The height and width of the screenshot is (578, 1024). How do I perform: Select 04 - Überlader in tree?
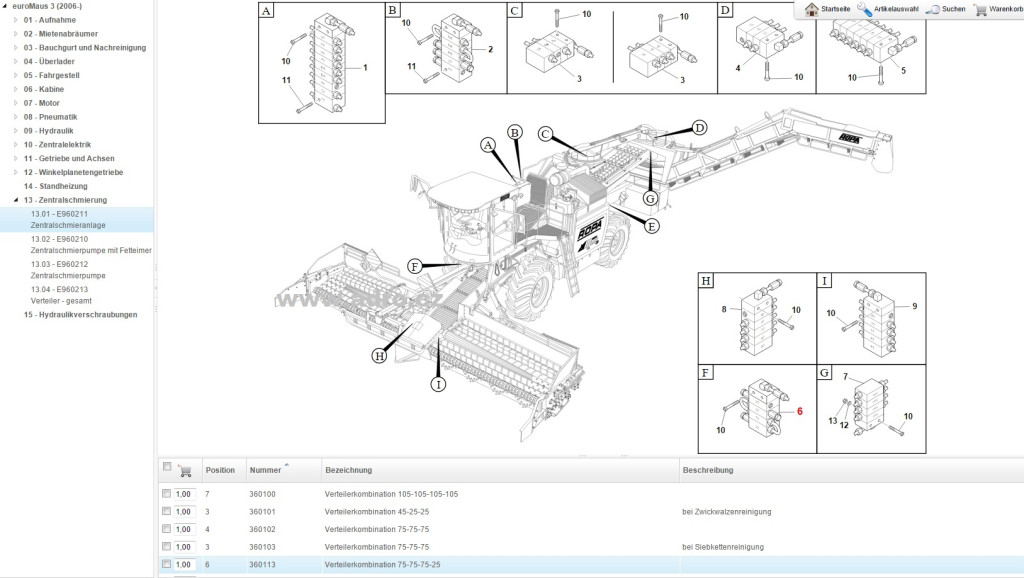click(x=49, y=61)
